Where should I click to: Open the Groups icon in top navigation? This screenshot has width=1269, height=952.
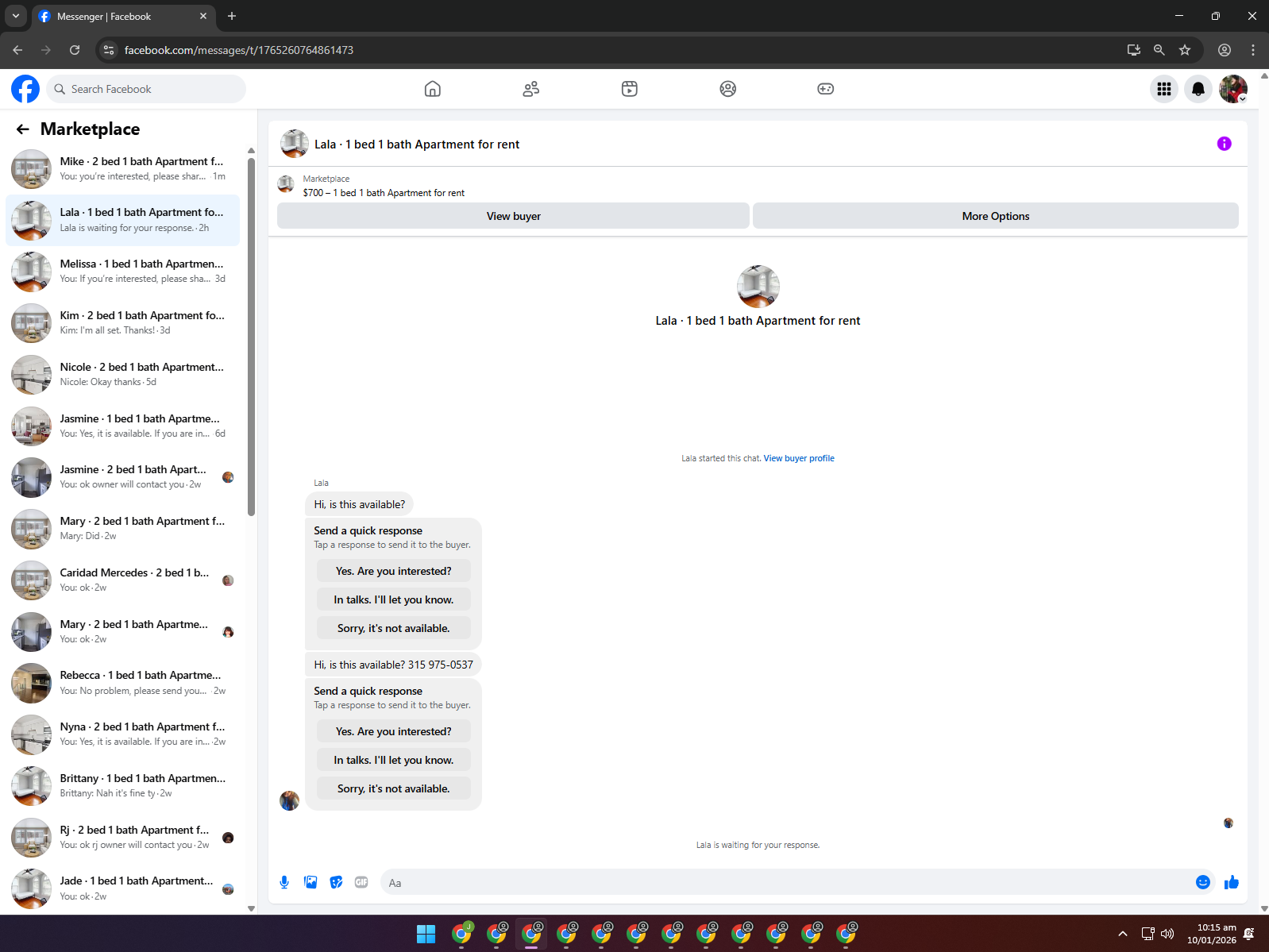point(728,89)
